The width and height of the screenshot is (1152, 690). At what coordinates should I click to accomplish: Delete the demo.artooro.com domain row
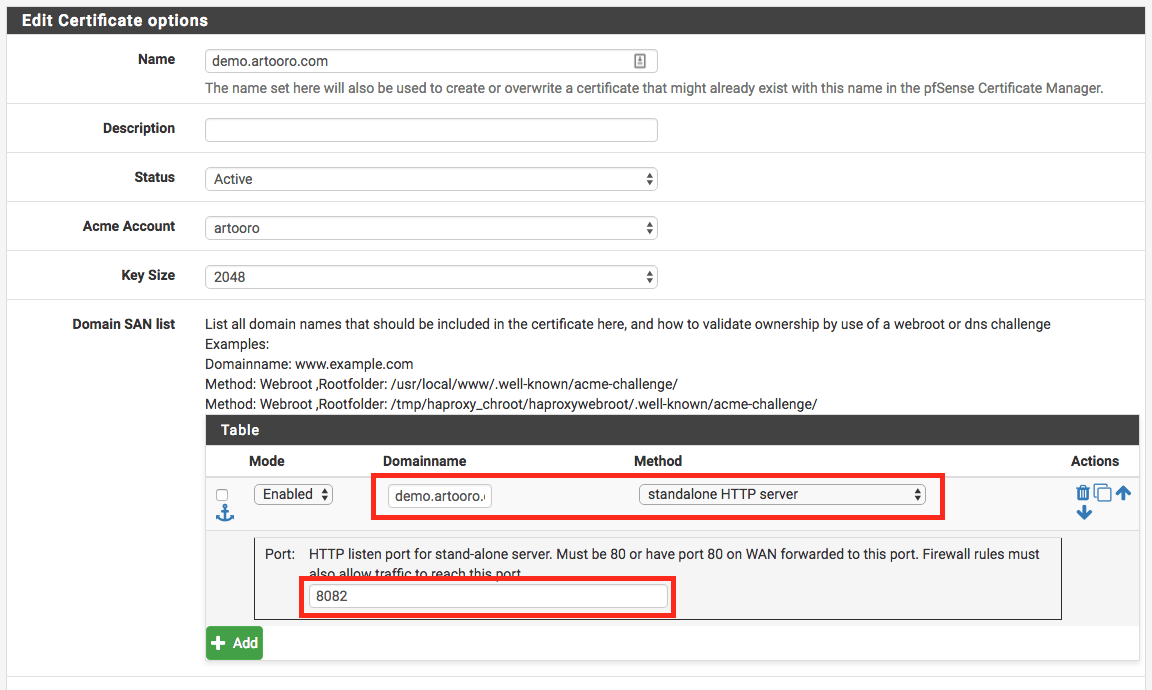pyautogui.click(x=1082, y=493)
